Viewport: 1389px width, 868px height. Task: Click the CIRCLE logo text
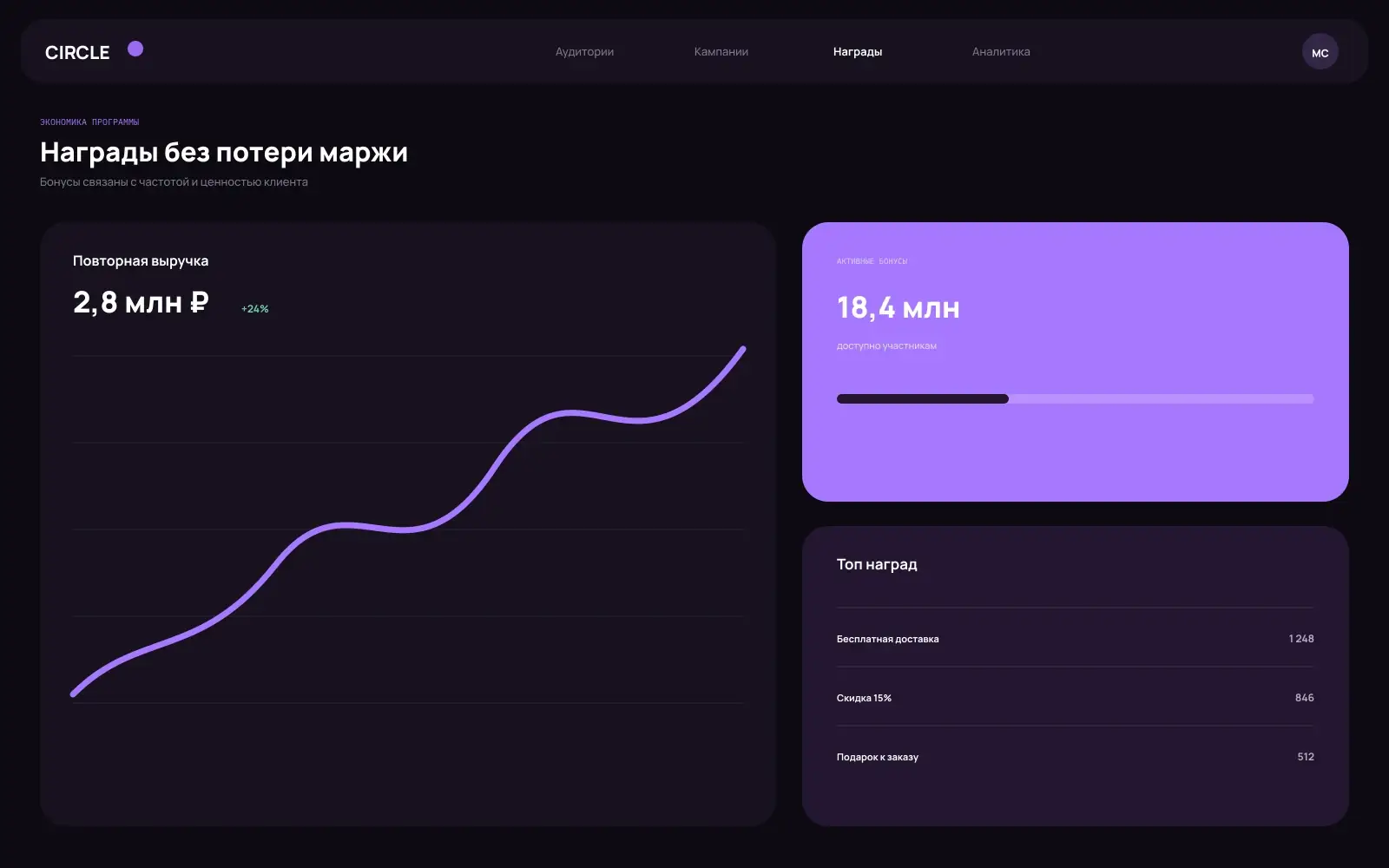point(77,52)
